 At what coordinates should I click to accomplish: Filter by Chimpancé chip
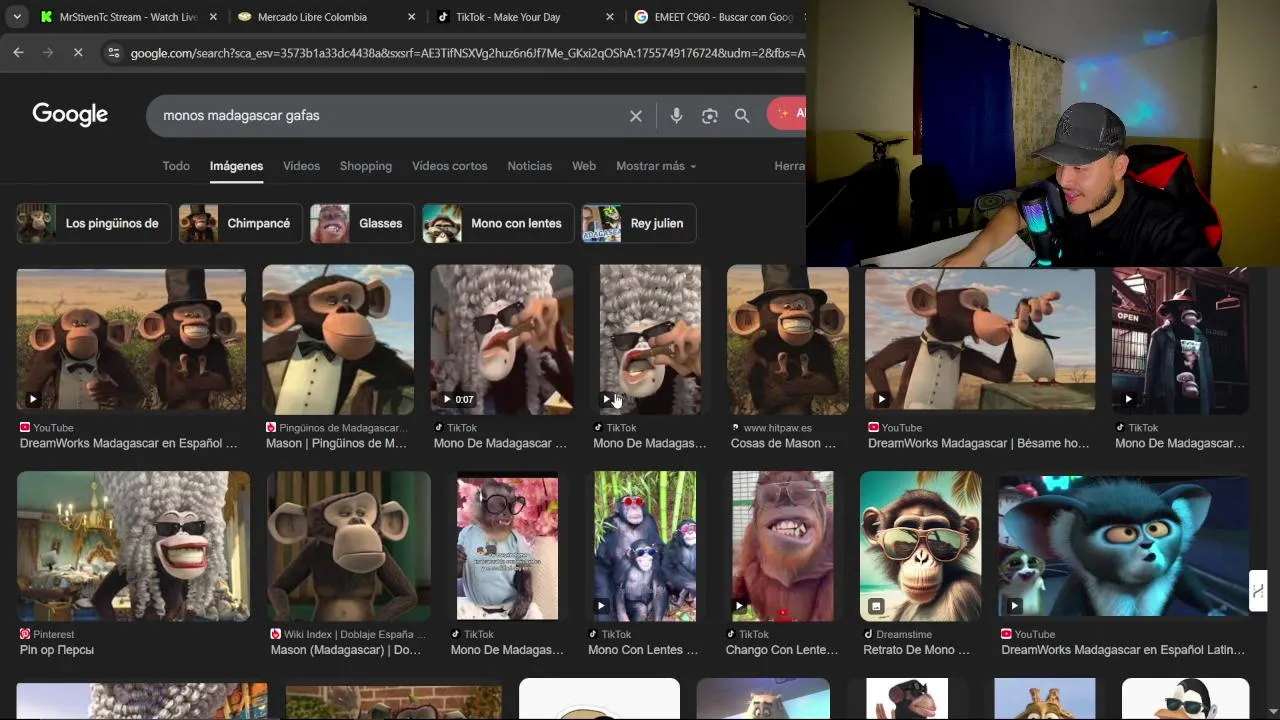pos(240,223)
